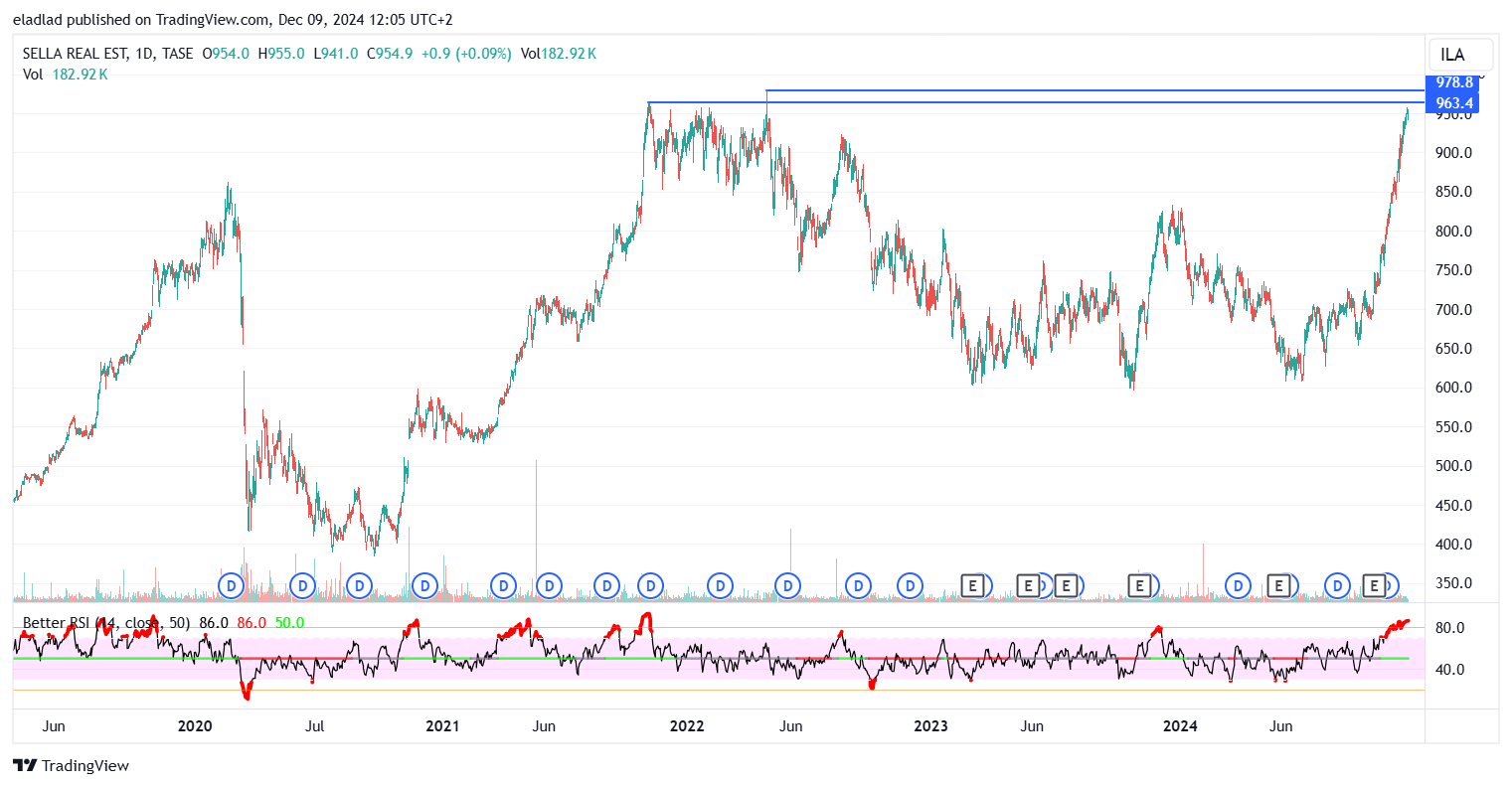The image size is (1512, 787).
Task: Click the high value H955.0
Action: pyautogui.click(x=281, y=54)
